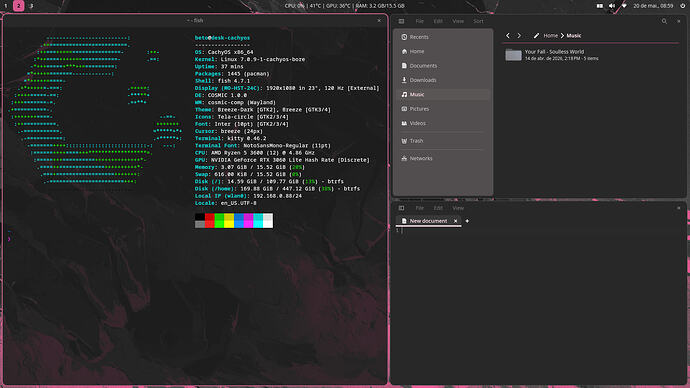Open the text editor File menu
Viewport: 690px width, 388px height.
coord(419,208)
